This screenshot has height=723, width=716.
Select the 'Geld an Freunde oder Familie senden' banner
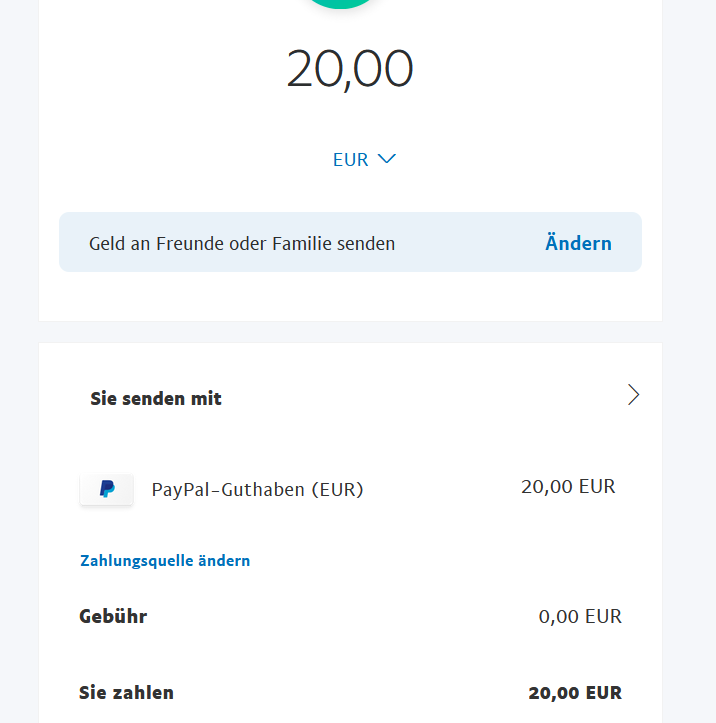tap(242, 243)
